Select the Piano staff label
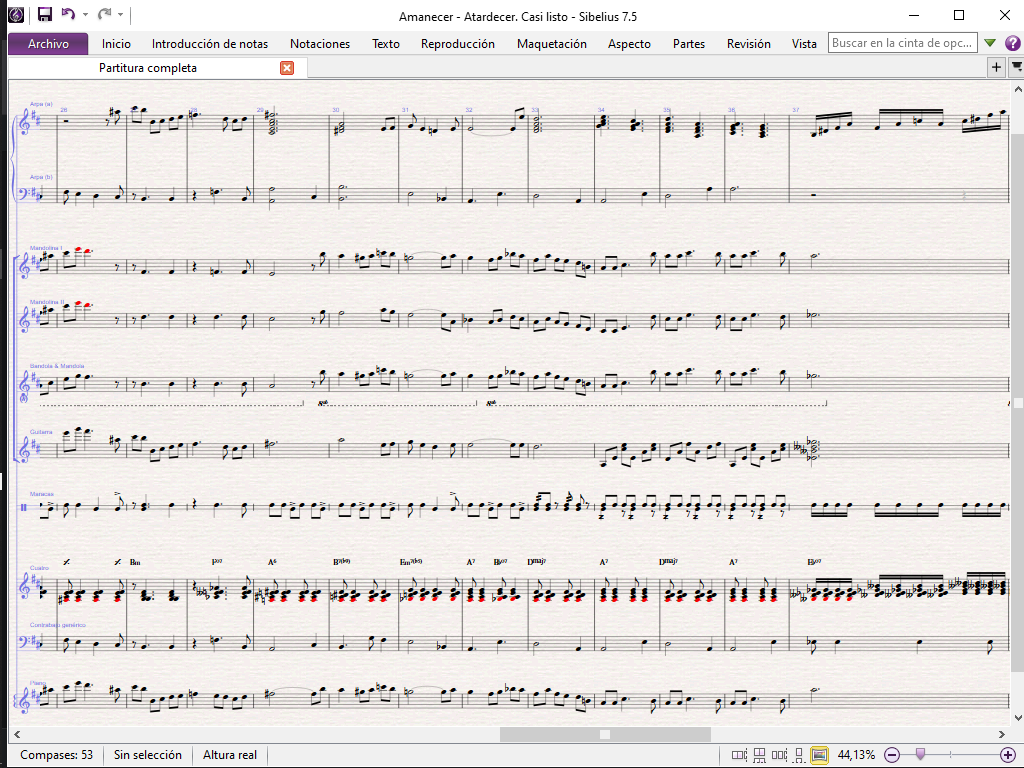 [x=37, y=683]
